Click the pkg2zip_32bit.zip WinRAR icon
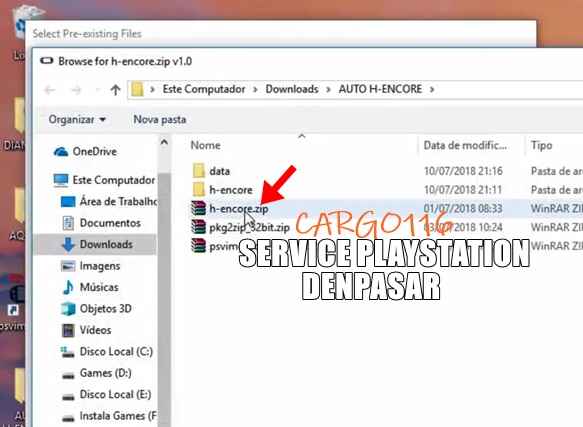 pyautogui.click(x=198, y=227)
